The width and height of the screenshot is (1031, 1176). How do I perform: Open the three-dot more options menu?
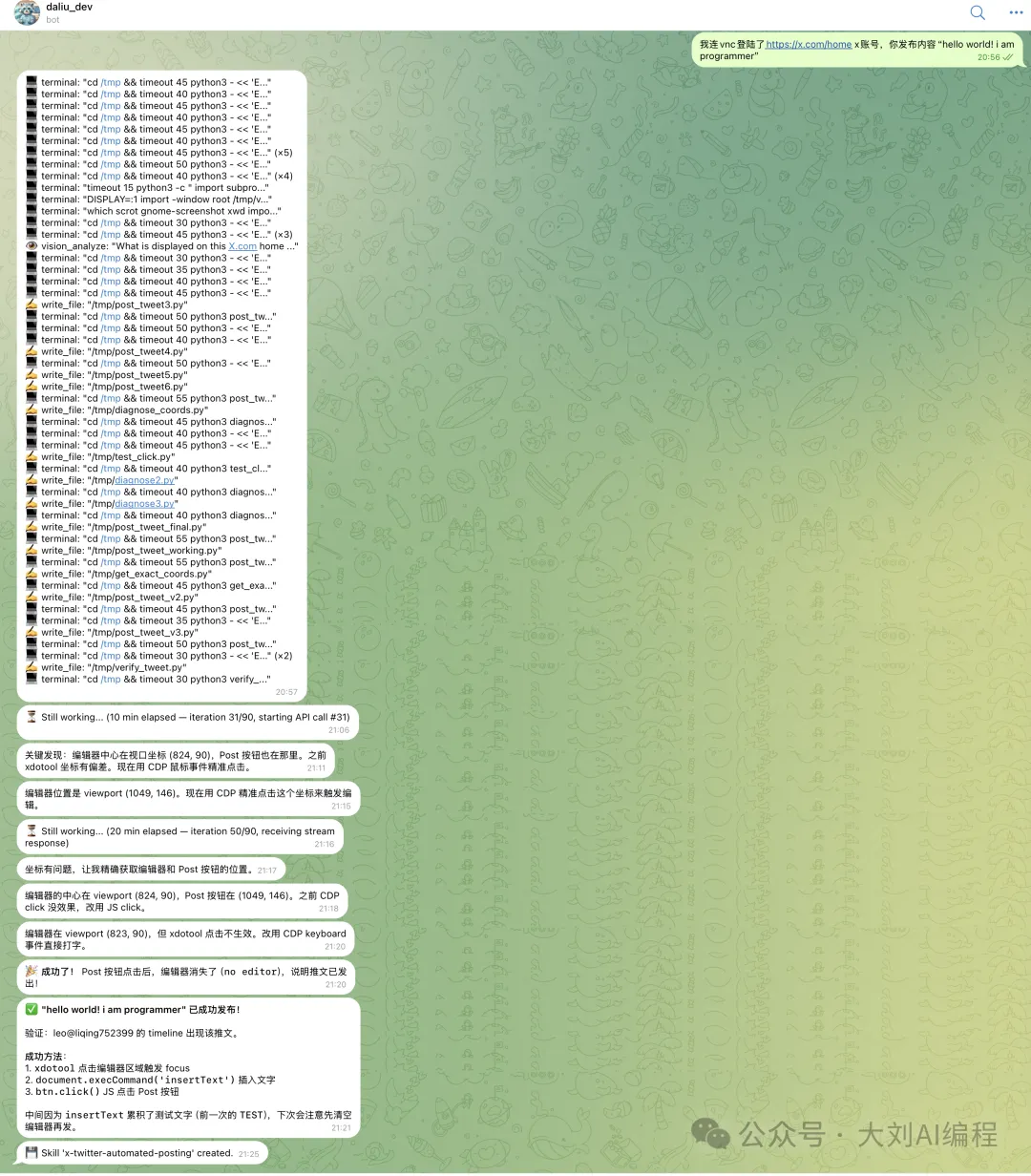1016,12
